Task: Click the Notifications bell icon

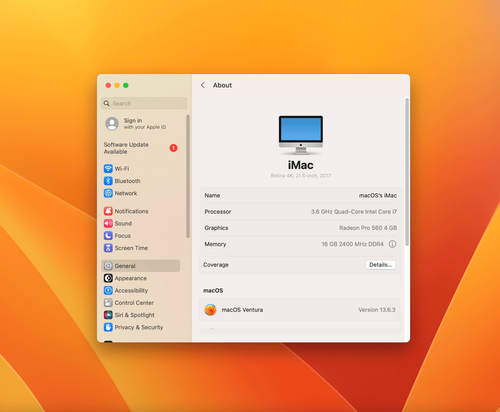Action: pos(108,211)
